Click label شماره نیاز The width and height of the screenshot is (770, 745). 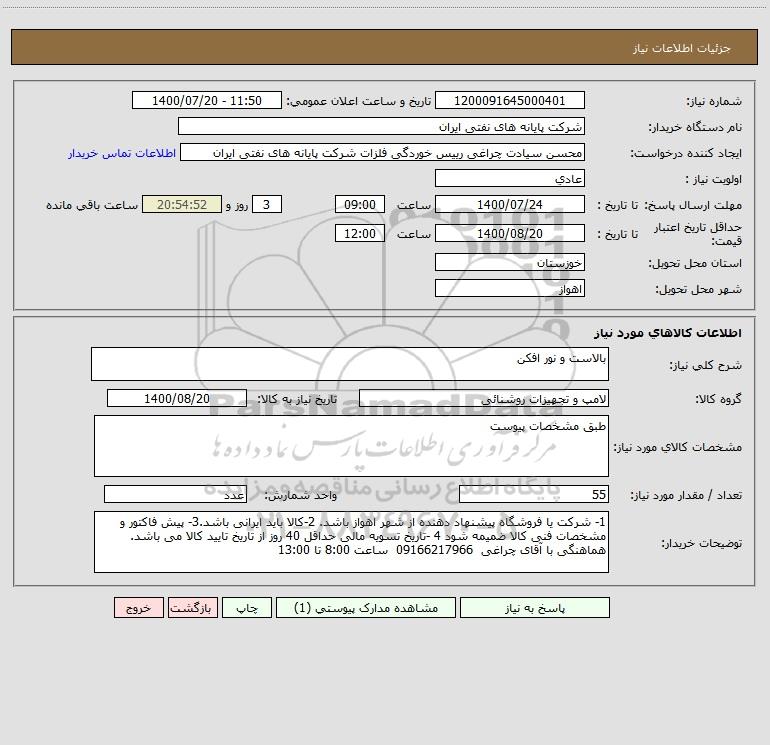[x=714, y=102]
